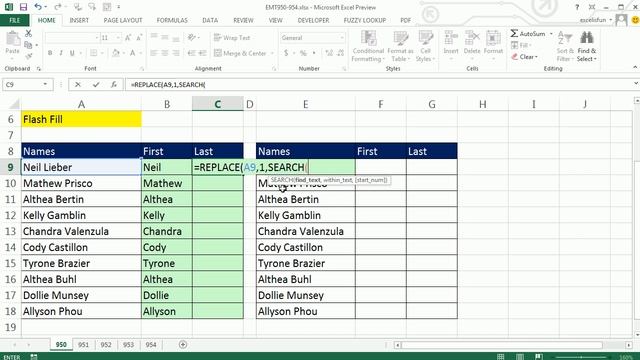Switch to the DEVELOPER ribbon tab
640x360 pixels.
(x=313, y=20)
